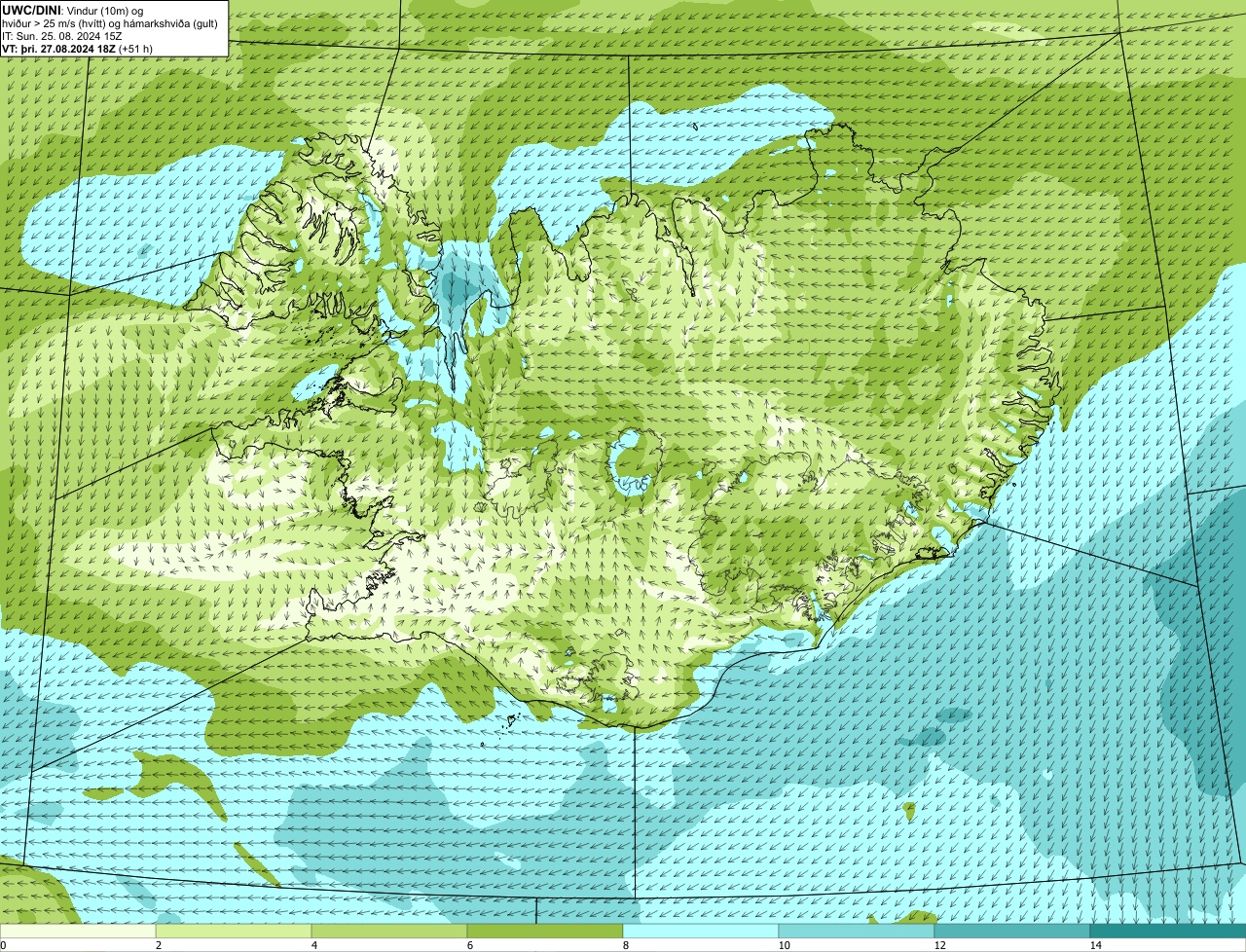Image resolution: width=1246 pixels, height=952 pixels.
Task: Click the legend tick label "0"
Action: (3, 945)
